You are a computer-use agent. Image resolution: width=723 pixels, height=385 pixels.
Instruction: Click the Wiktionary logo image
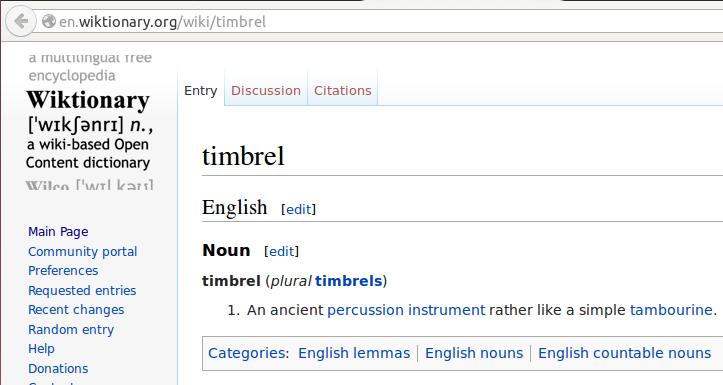click(x=89, y=121)
